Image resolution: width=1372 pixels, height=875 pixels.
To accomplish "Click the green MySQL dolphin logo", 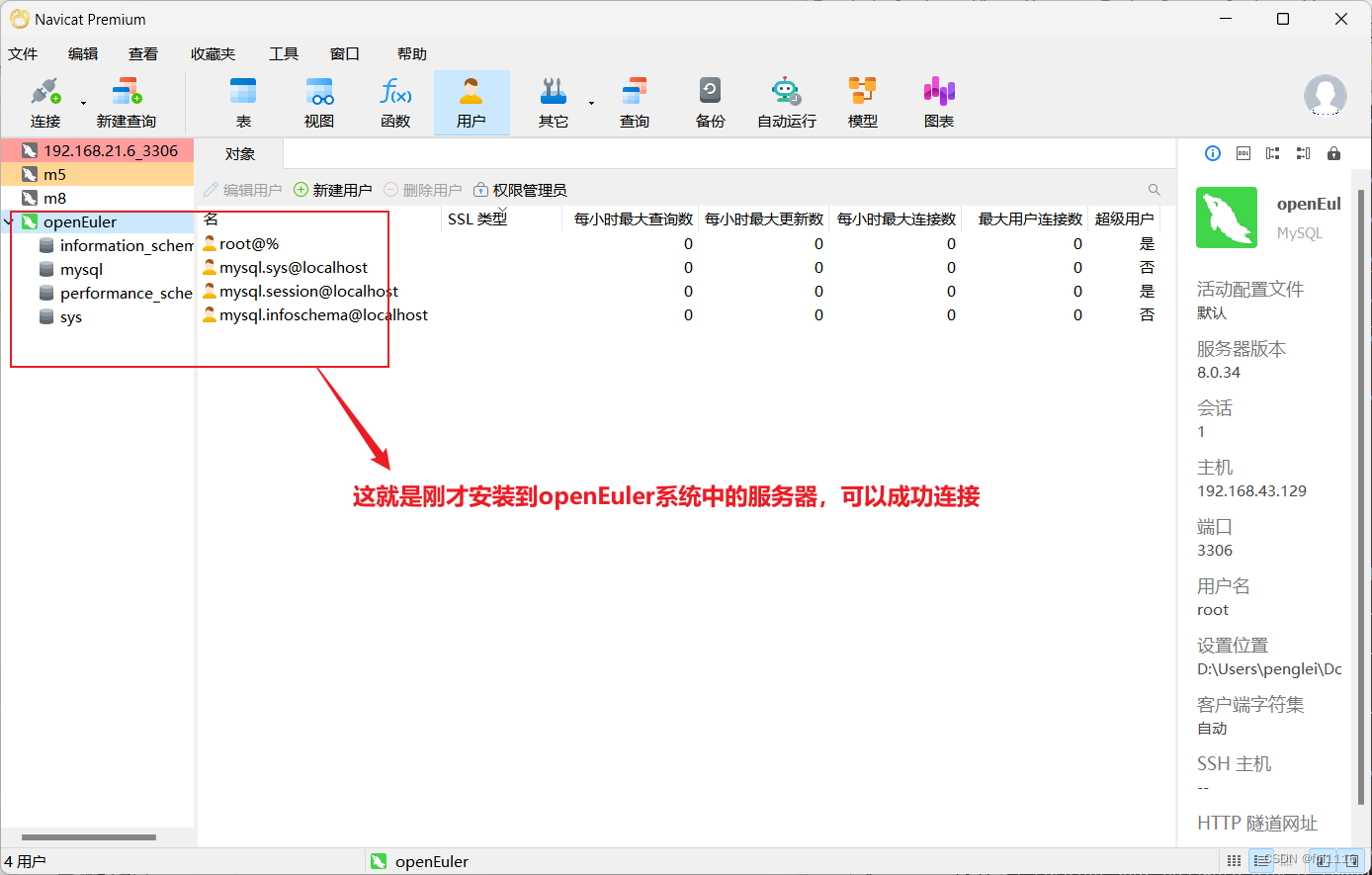I will 1227,218.
